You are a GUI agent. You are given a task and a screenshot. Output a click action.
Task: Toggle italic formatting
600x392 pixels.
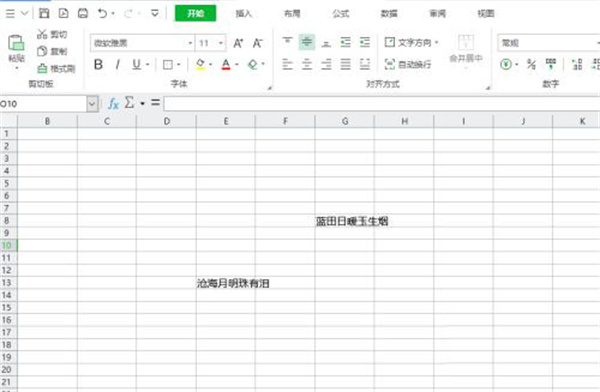[117, 64]
